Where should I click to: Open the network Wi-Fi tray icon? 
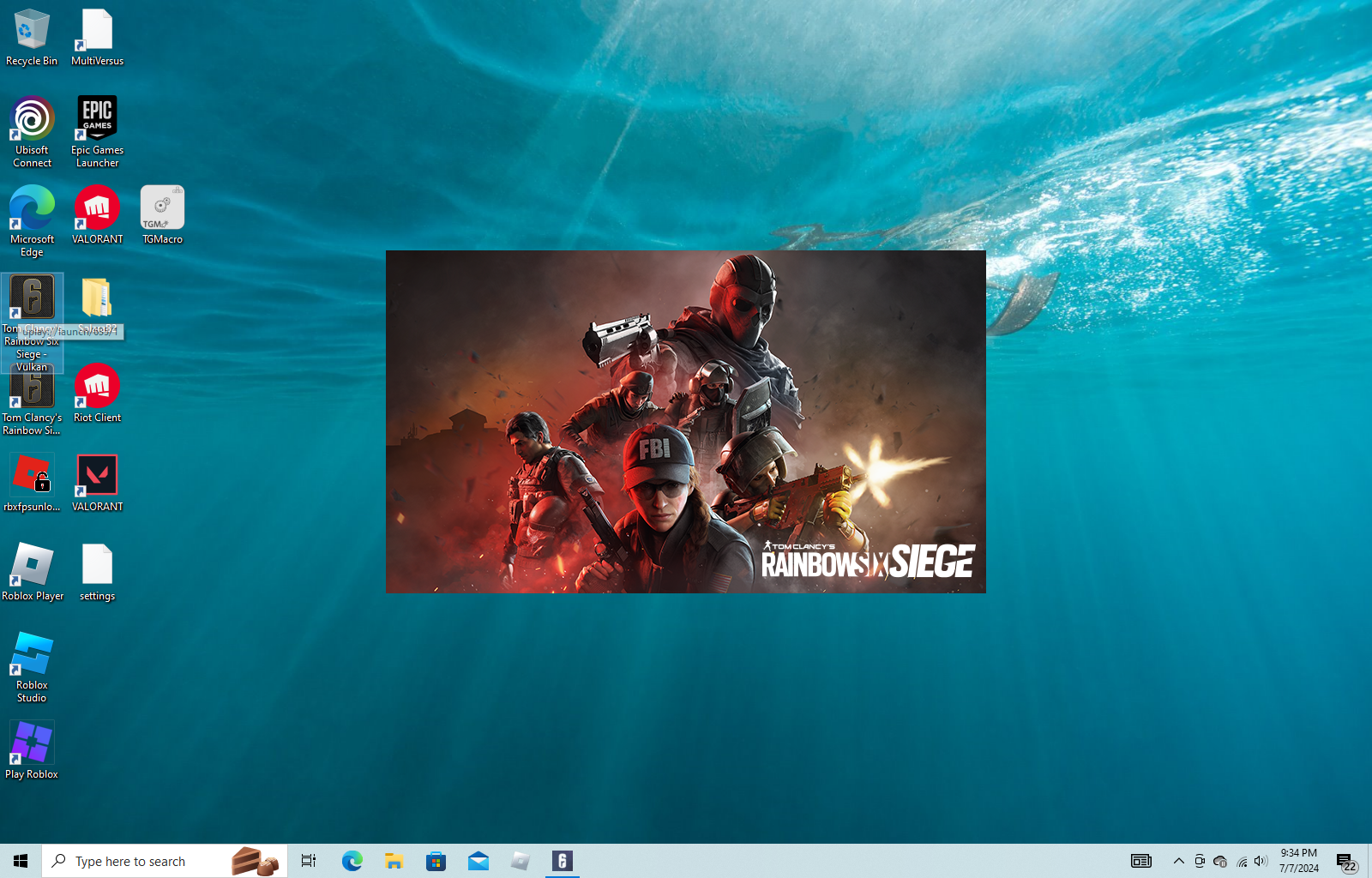coord(1242,861)
